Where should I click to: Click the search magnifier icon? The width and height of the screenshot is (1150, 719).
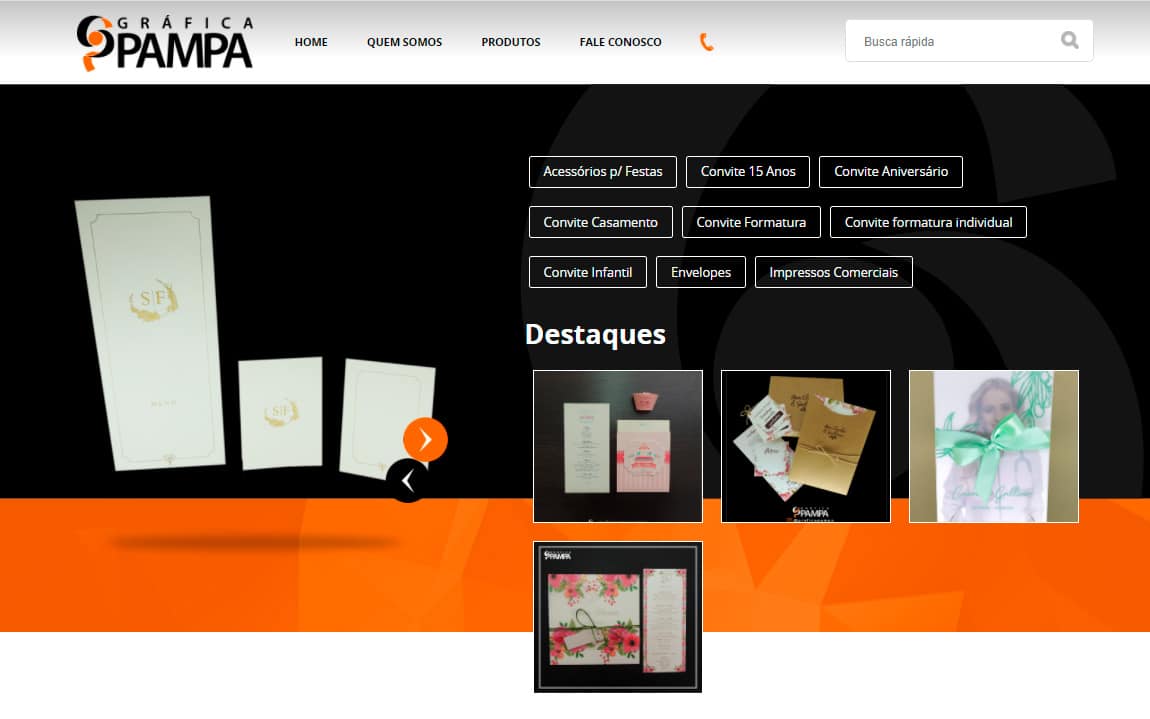tap(1069, 40)
